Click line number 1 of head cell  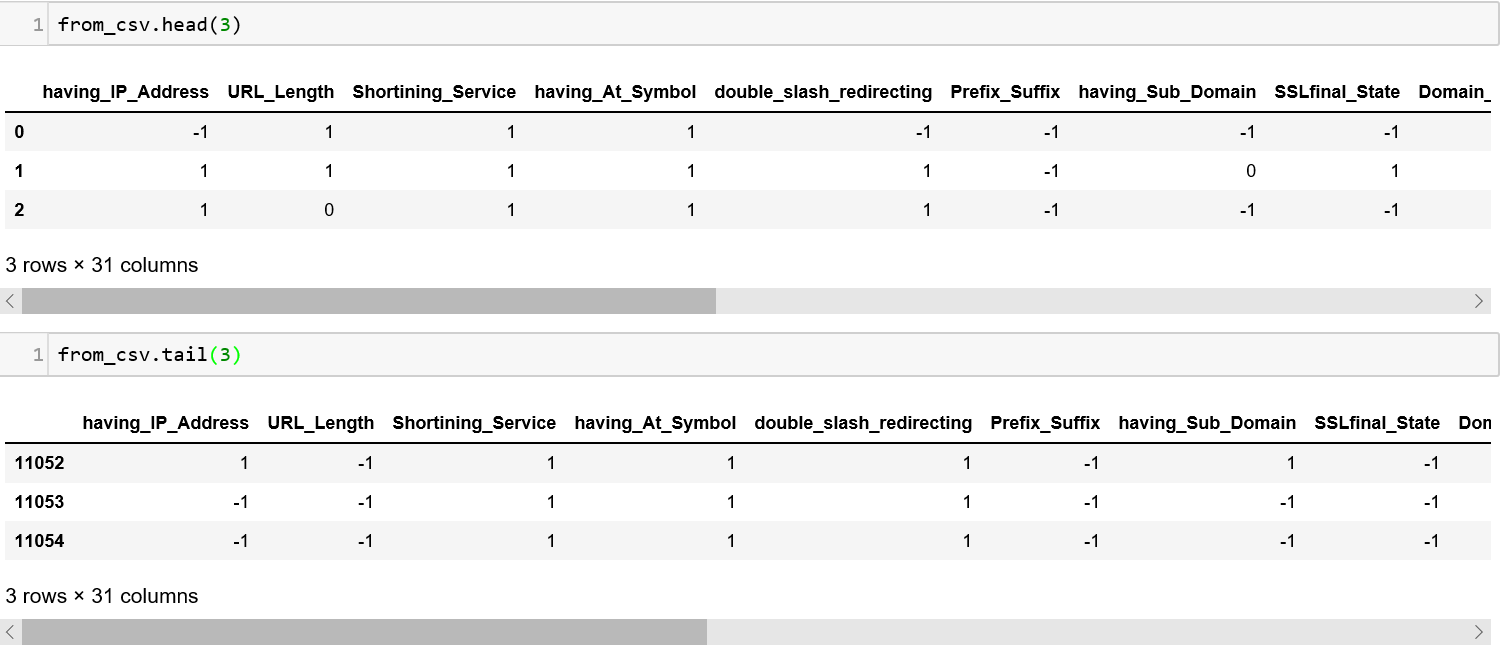click(x=37, y=25)
